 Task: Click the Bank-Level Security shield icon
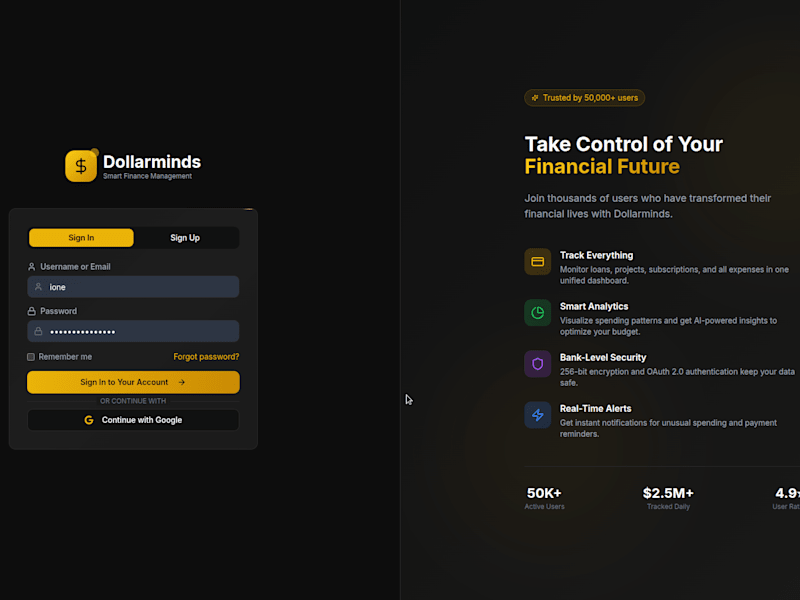tap(537, 364)
